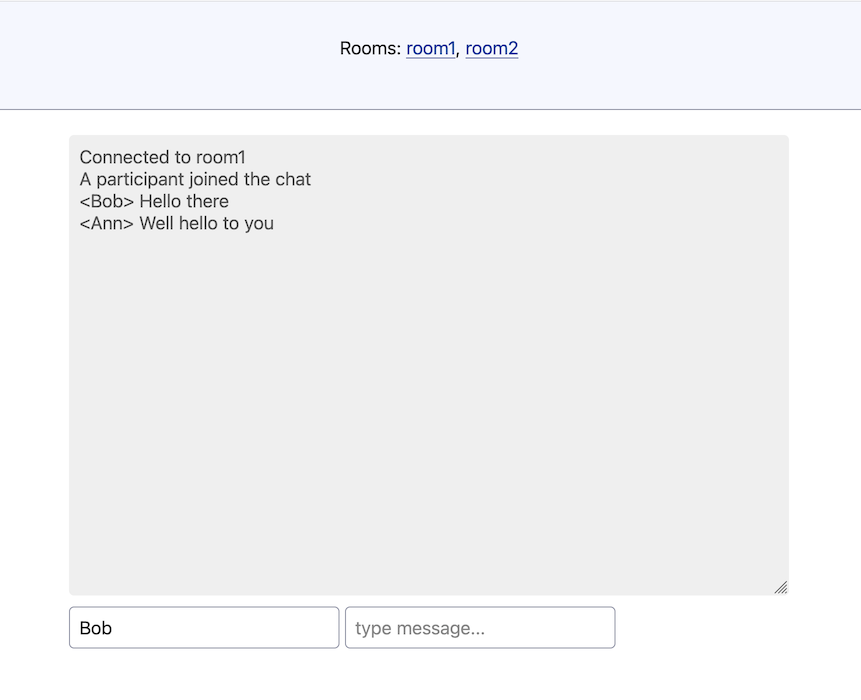Switch to room2 chat room
This screenshot has width=861, height=700.
(x=491, y=48)
